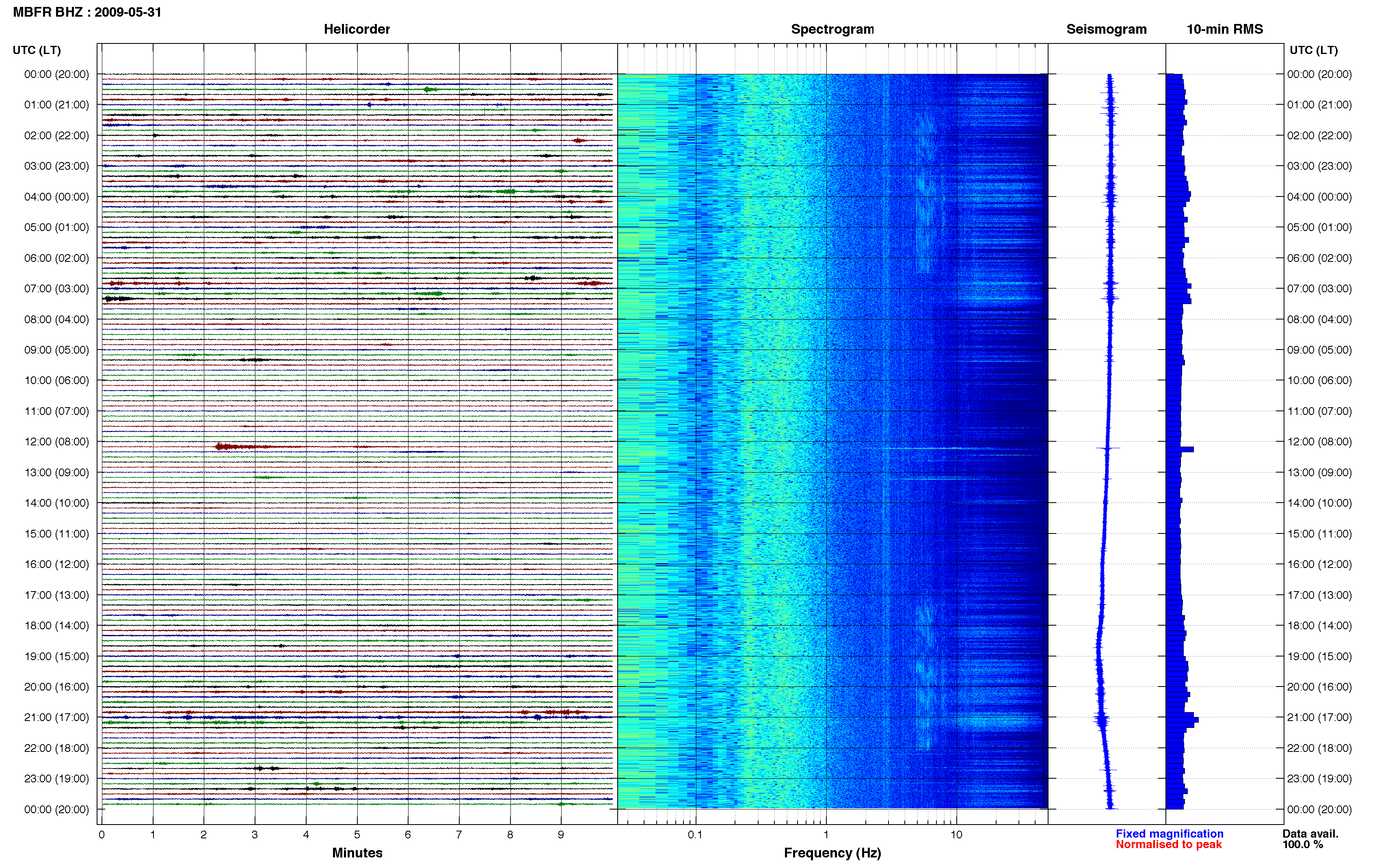The image size is (1388, 868).
Task: Click the 6 tick on Minutes axis
Action: tap(408, 835)
